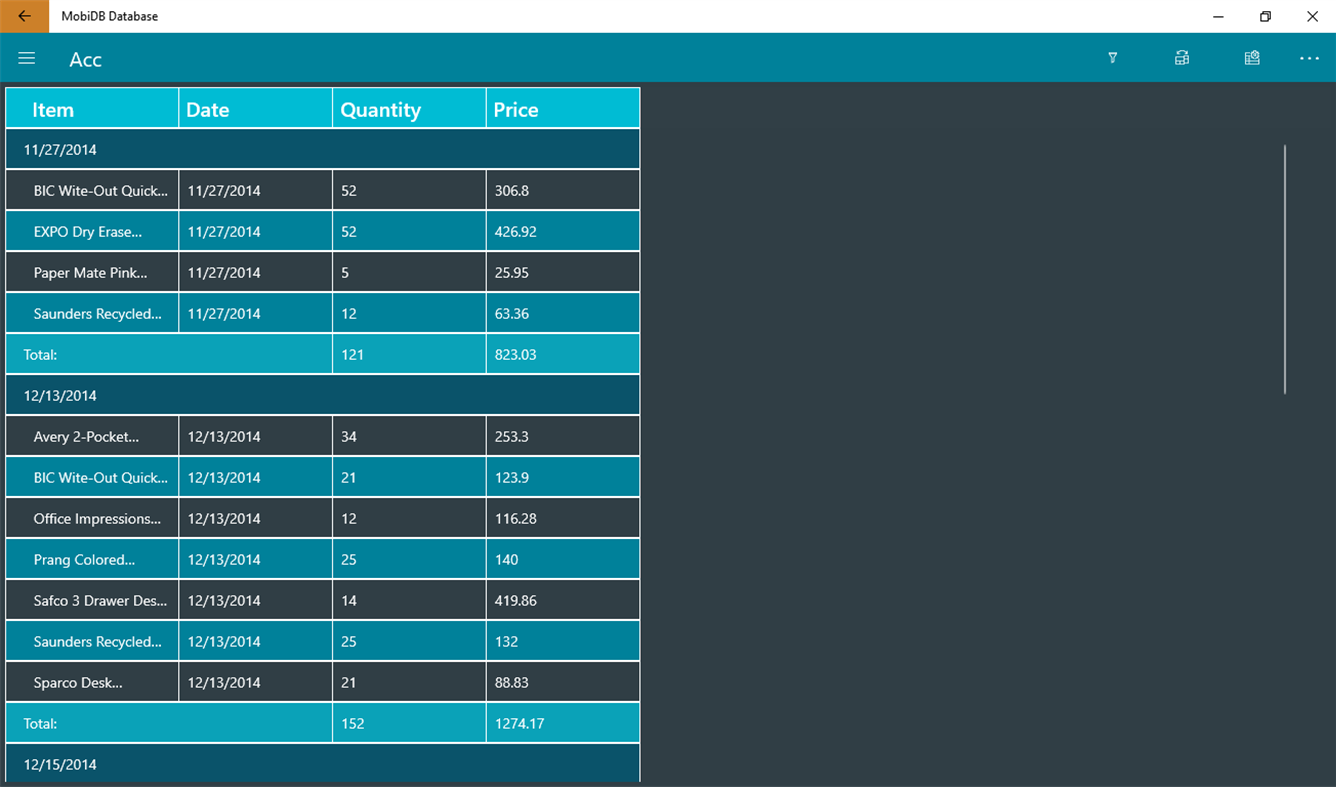Select the Sparco Desk... item cell
1336x787 pixels.
[92, 683]
